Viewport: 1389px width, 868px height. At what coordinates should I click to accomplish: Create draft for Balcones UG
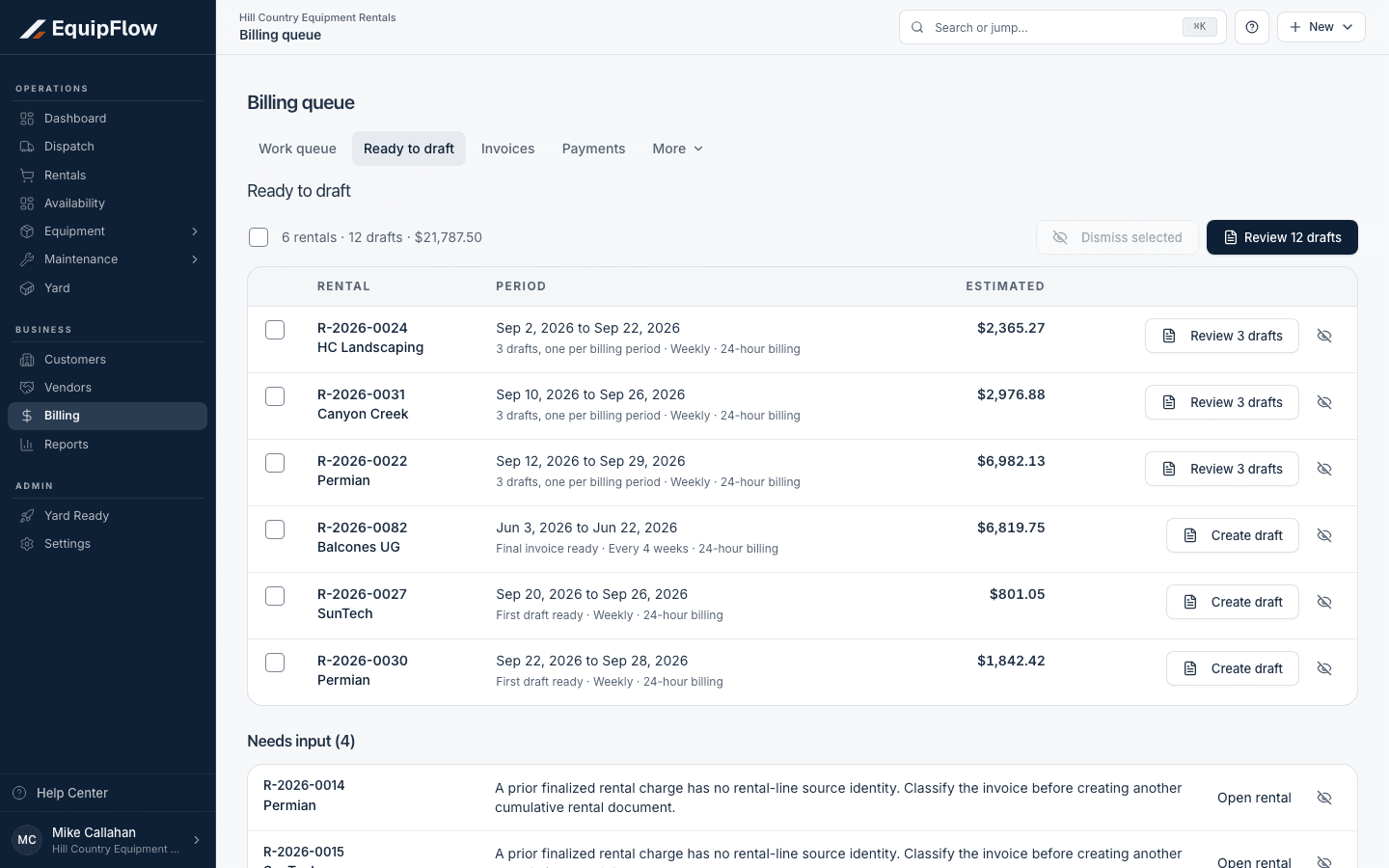click(x=1232, y=535)
